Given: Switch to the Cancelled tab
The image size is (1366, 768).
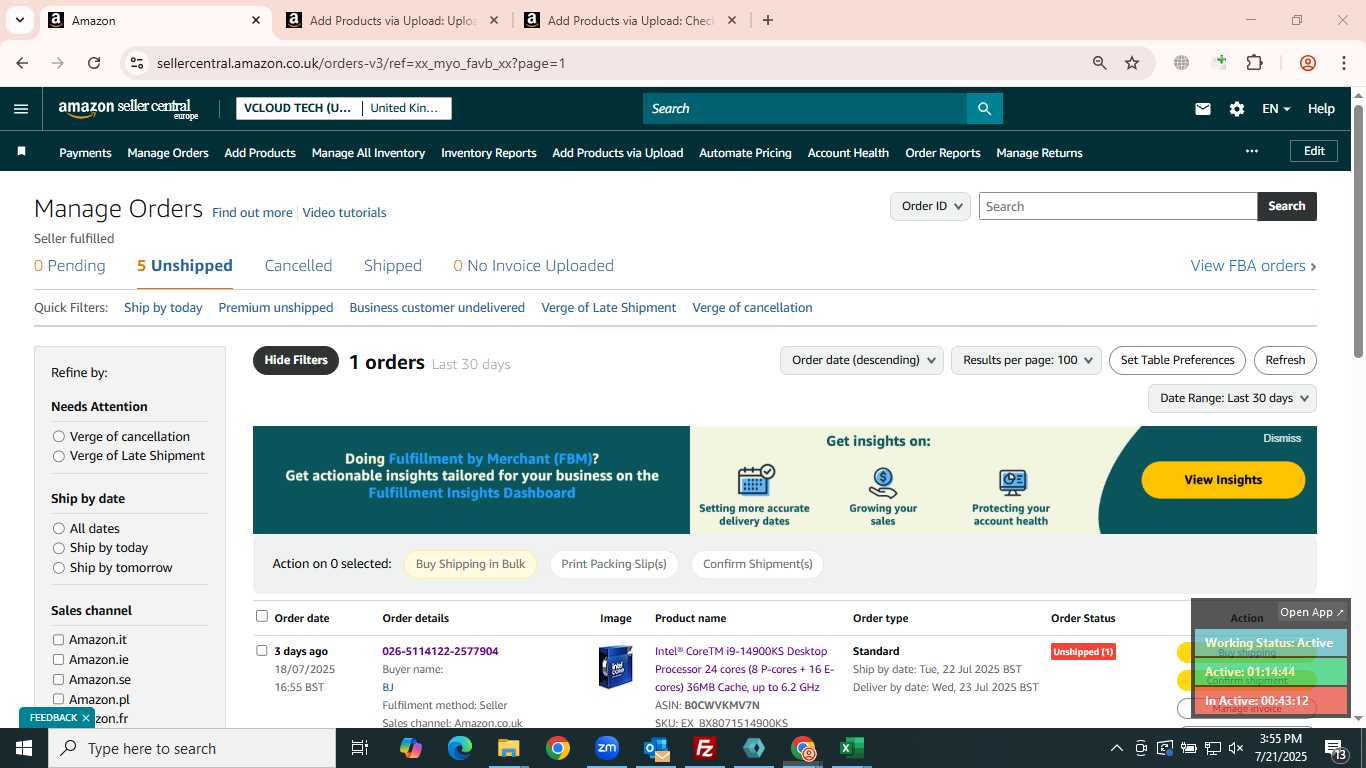Looking at the screenshot, I should 298,266.
